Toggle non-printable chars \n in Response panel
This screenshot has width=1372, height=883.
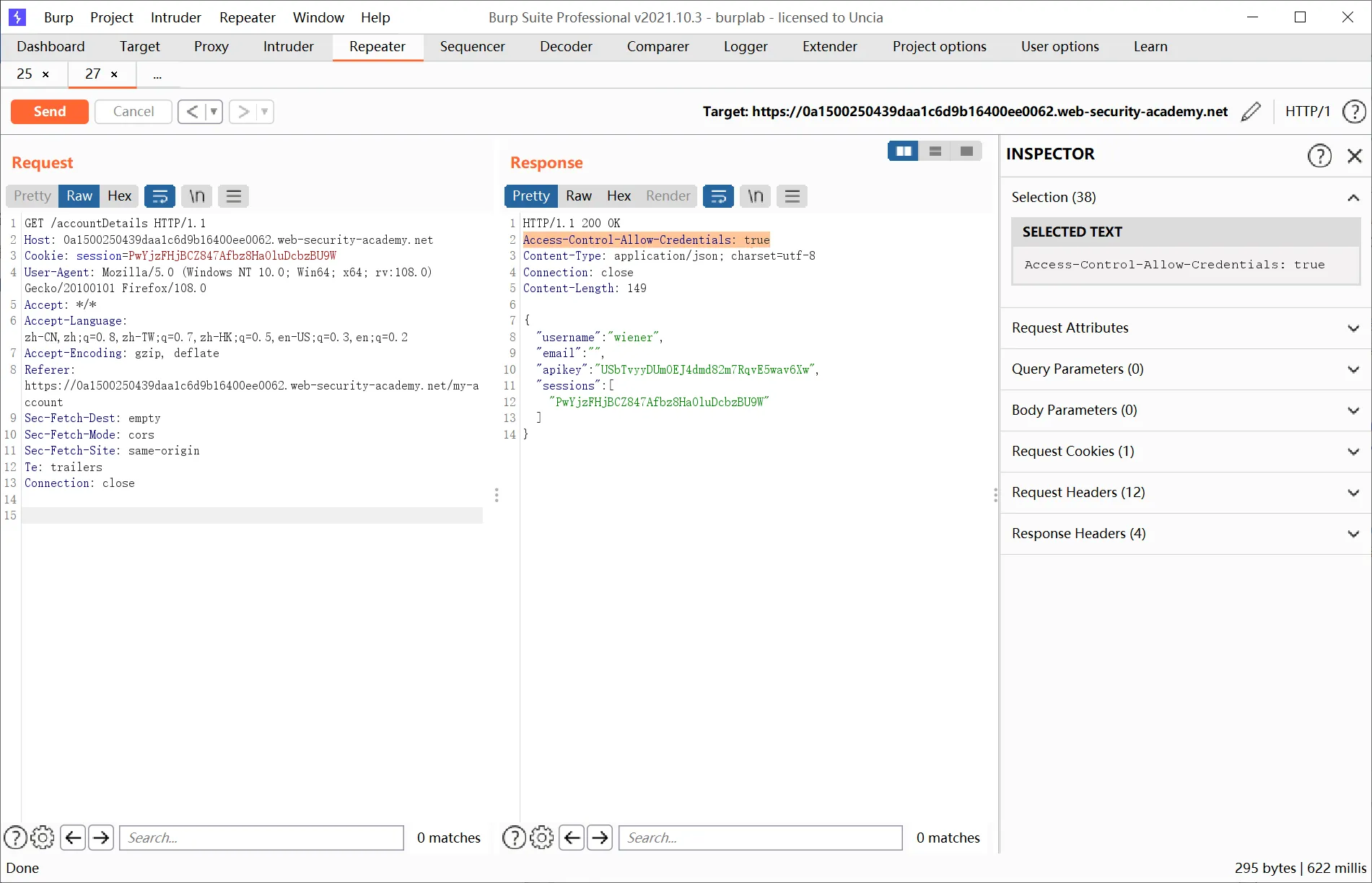click(756, 196)
